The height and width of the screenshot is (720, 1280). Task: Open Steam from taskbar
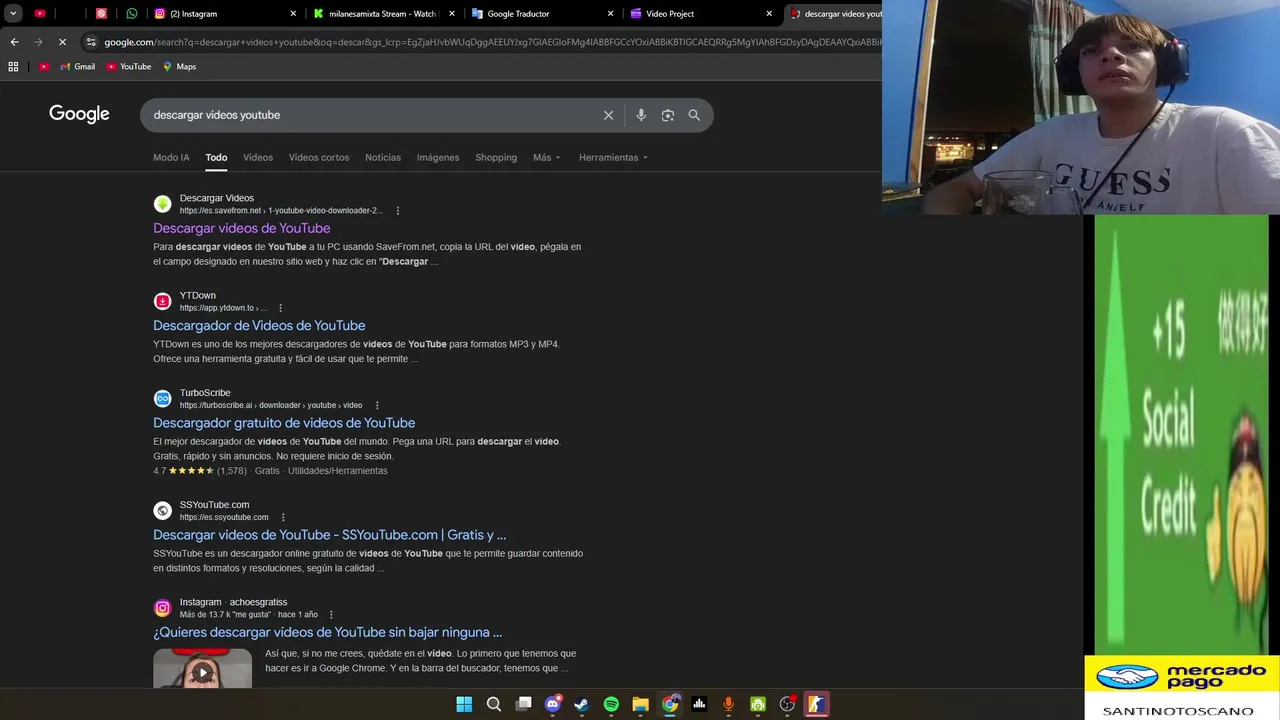pyautogui.click(x=581, y=704)
